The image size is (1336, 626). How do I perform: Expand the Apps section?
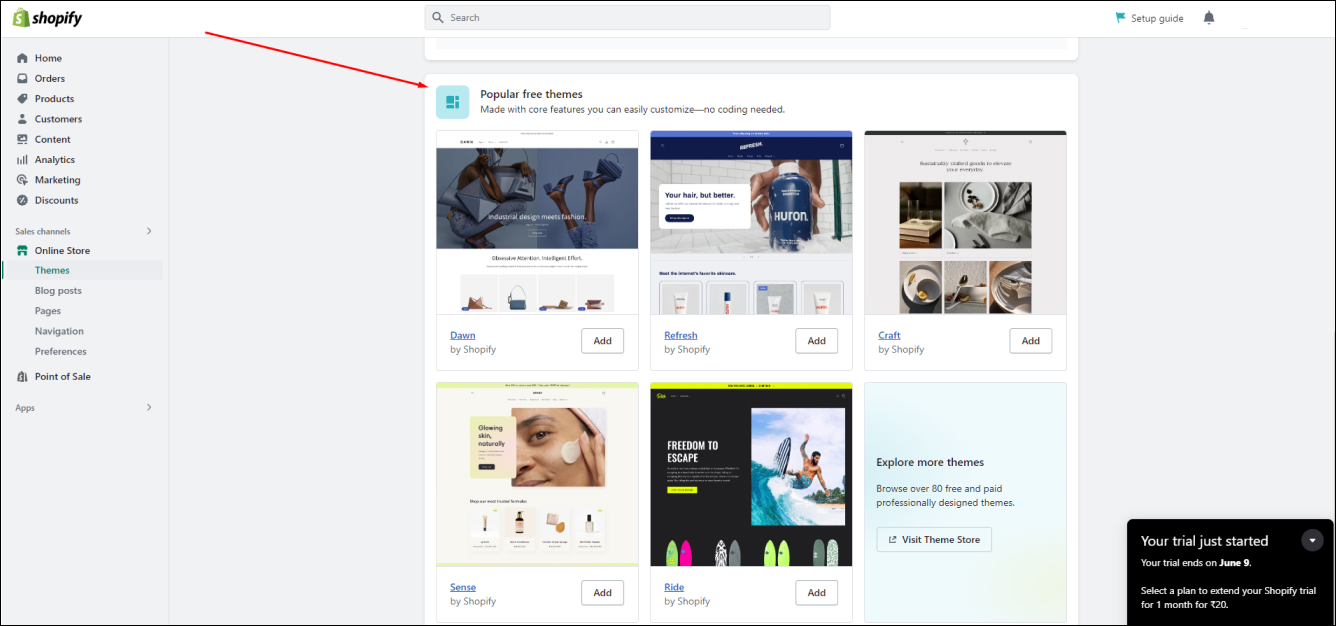149,407
